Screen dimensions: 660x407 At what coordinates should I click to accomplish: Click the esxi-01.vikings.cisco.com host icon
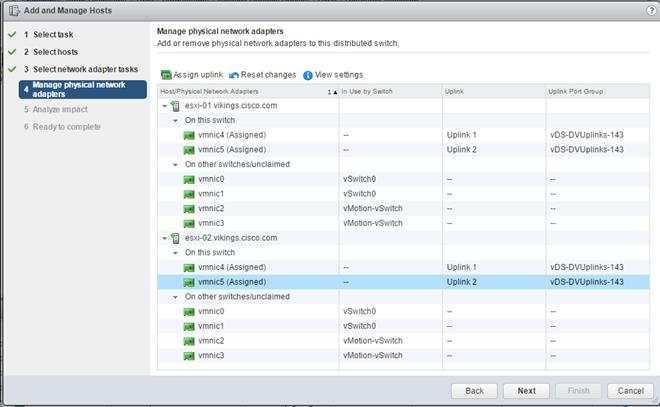click(175, 106)
